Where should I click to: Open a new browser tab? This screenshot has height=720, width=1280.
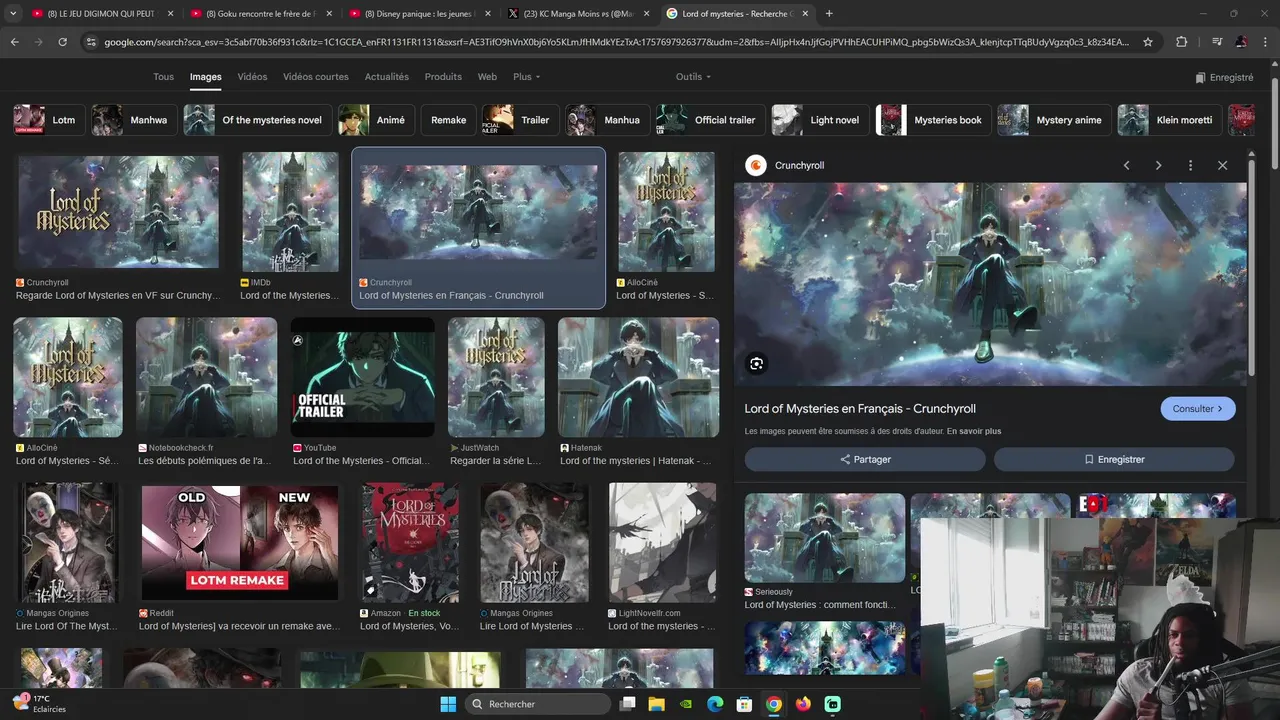point(828,13)
